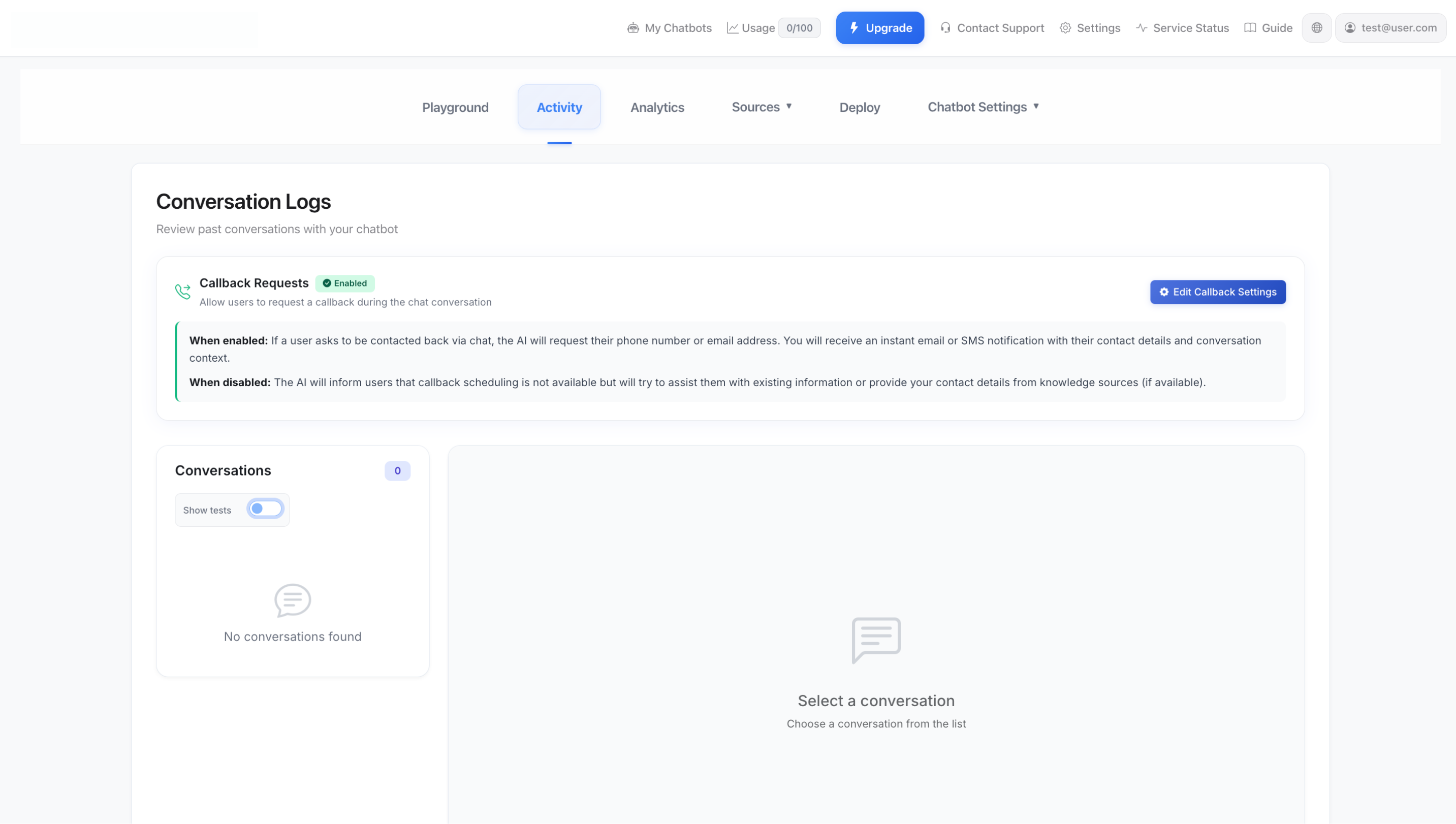1456x824 pixels.
Task: Click the 0/100 usage counter
Action: tap(799, 27)
